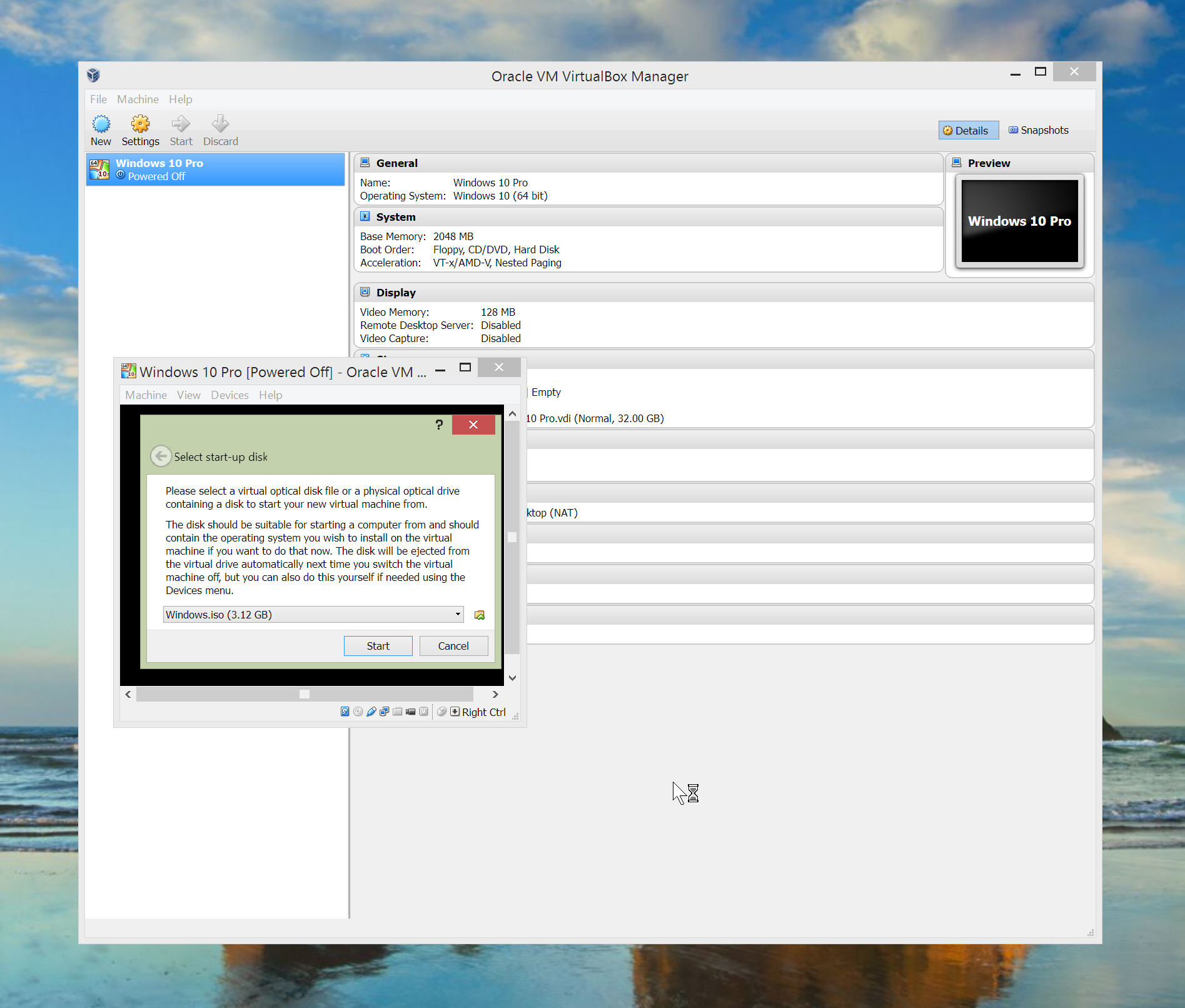The width and height of the screenshot is (1185, 1008).
Task: Click the New machine toolbar icon
Action: pyautogui.click(x=101, y=123)
